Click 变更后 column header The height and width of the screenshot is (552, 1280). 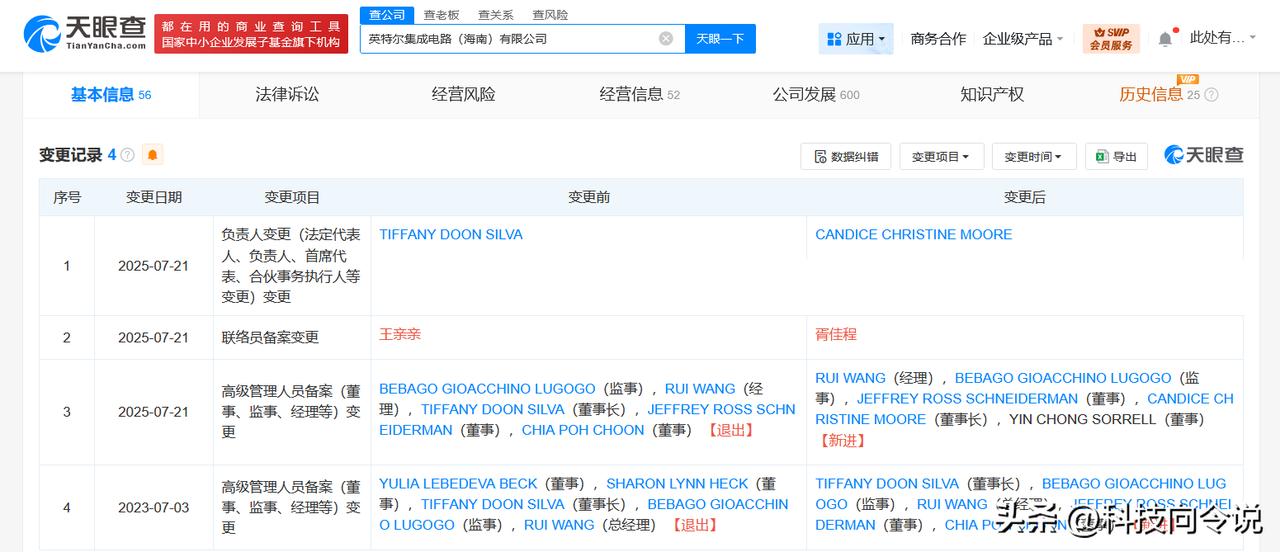[x=1025, y=197]
